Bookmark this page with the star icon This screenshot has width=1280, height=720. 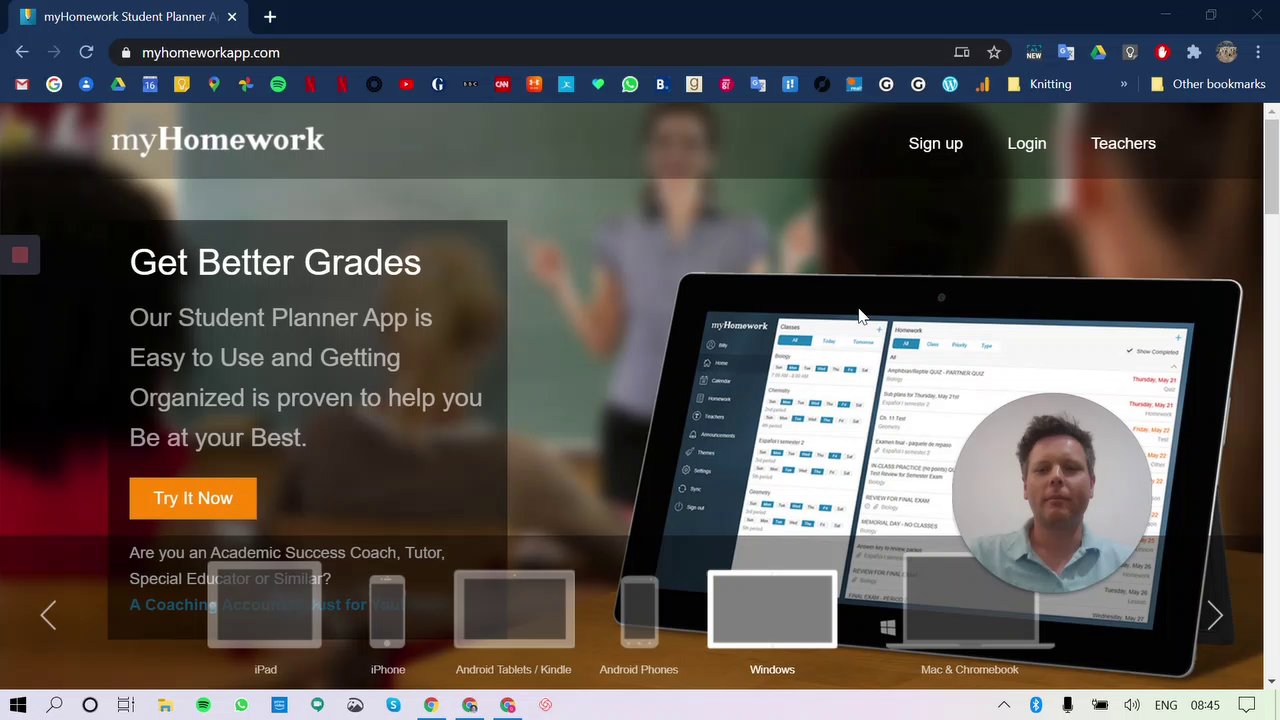point(994,52)
